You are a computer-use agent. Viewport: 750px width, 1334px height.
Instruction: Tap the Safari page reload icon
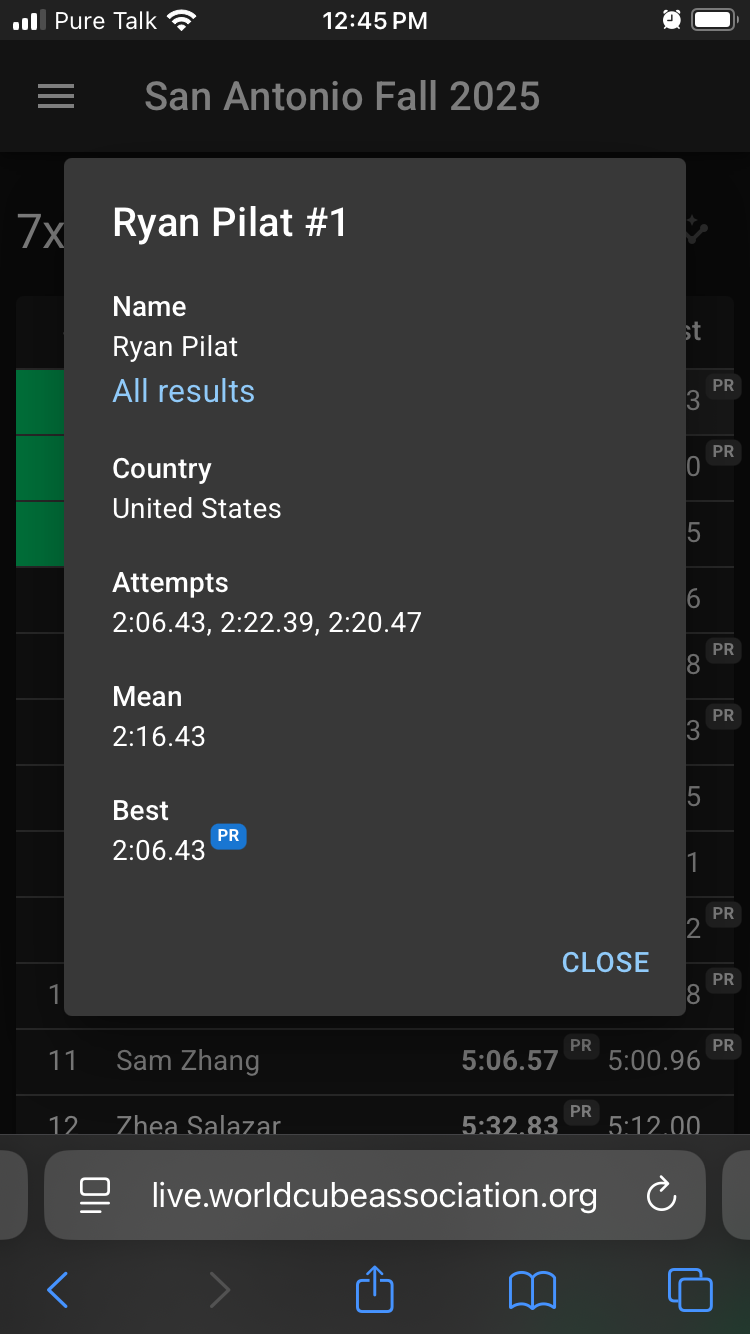[x=661, y=1195]
